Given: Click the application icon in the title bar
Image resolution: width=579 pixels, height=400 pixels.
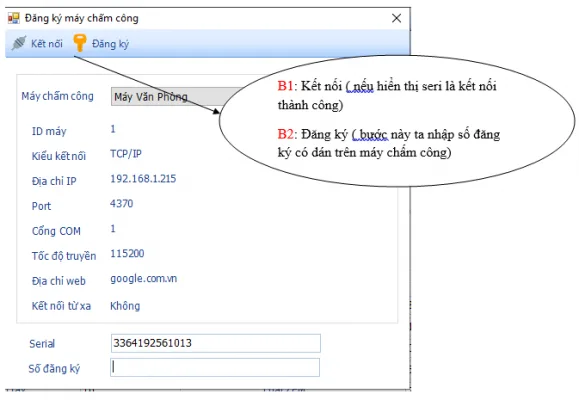Looking at the screenshot, I should (x=14, y=18).
